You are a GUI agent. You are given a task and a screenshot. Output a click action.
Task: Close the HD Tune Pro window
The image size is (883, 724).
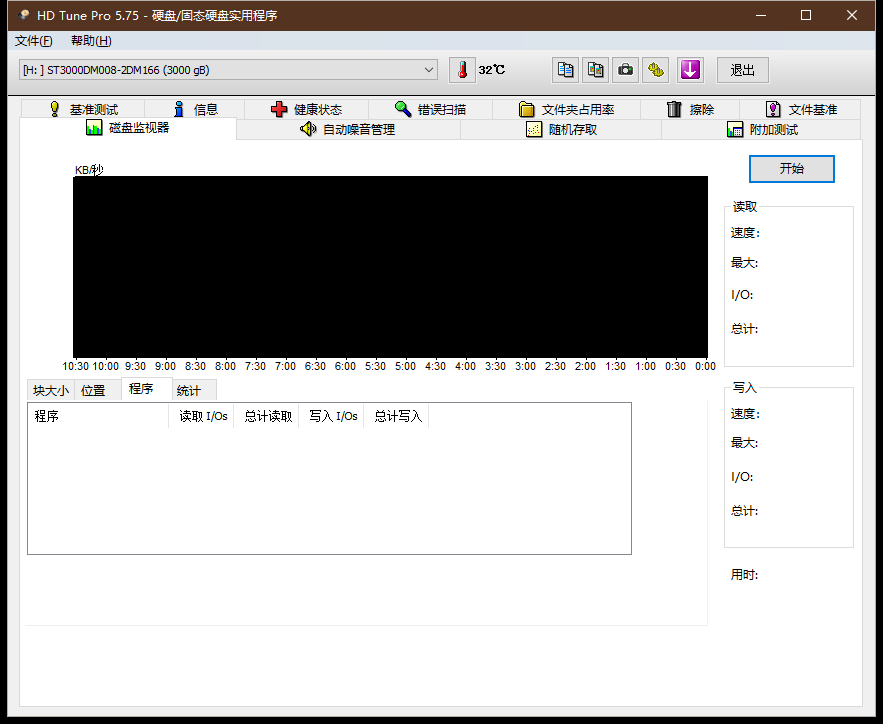(852, 15)
